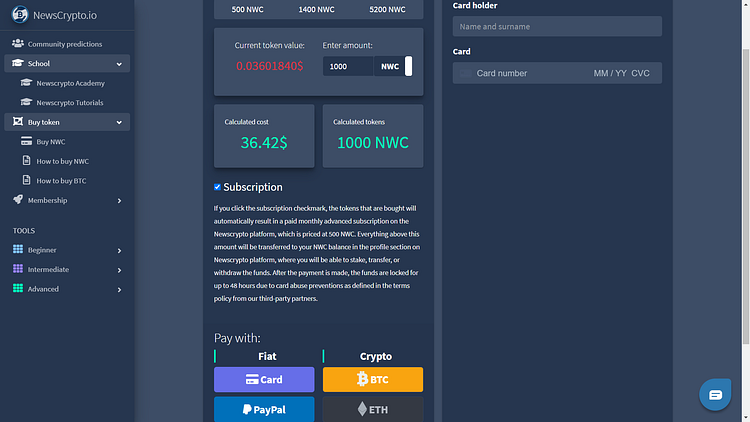Click the NewsCrypto.io logo icon

click(20, 14)
